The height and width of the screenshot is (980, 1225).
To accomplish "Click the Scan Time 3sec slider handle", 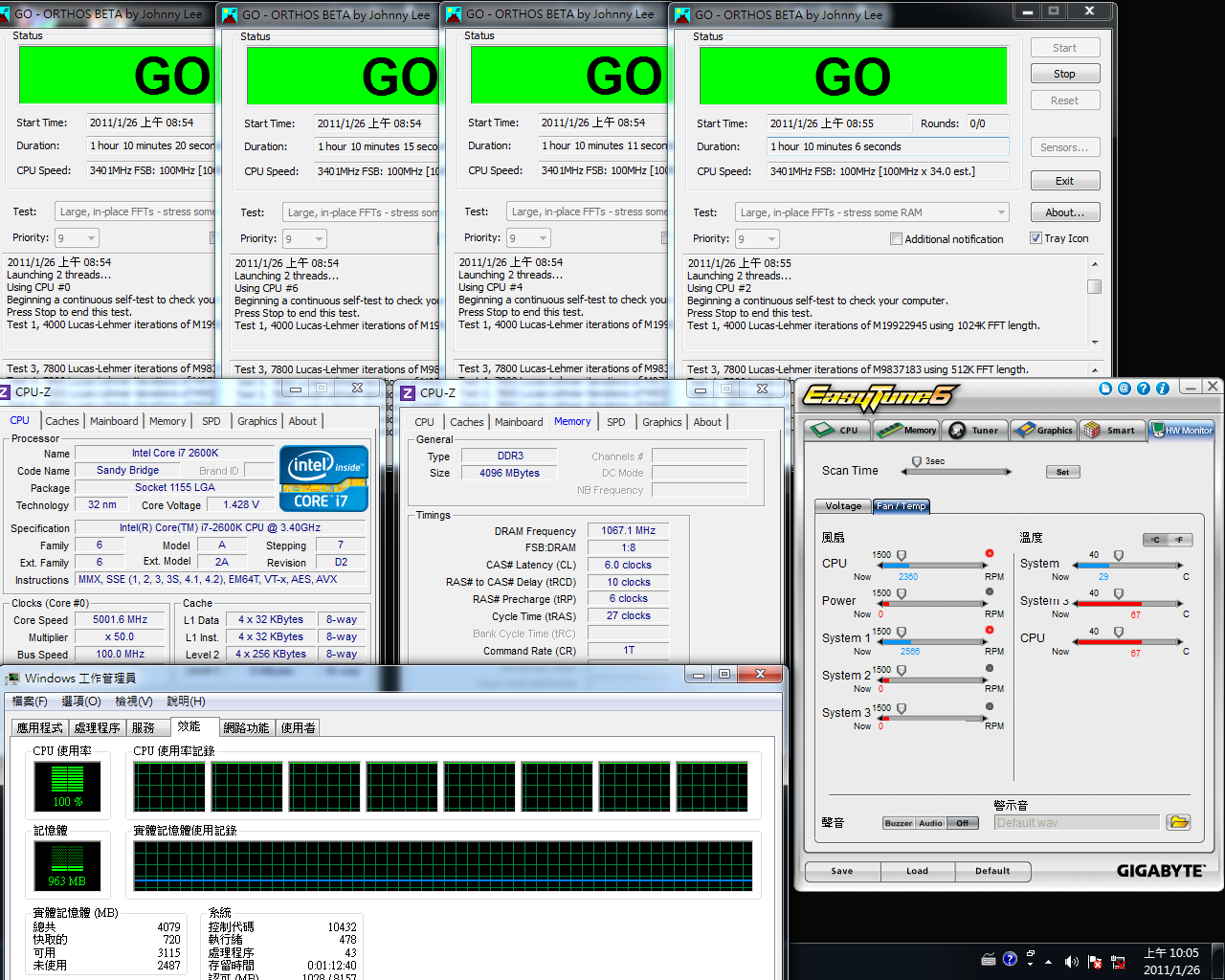I will coord(917,461).
